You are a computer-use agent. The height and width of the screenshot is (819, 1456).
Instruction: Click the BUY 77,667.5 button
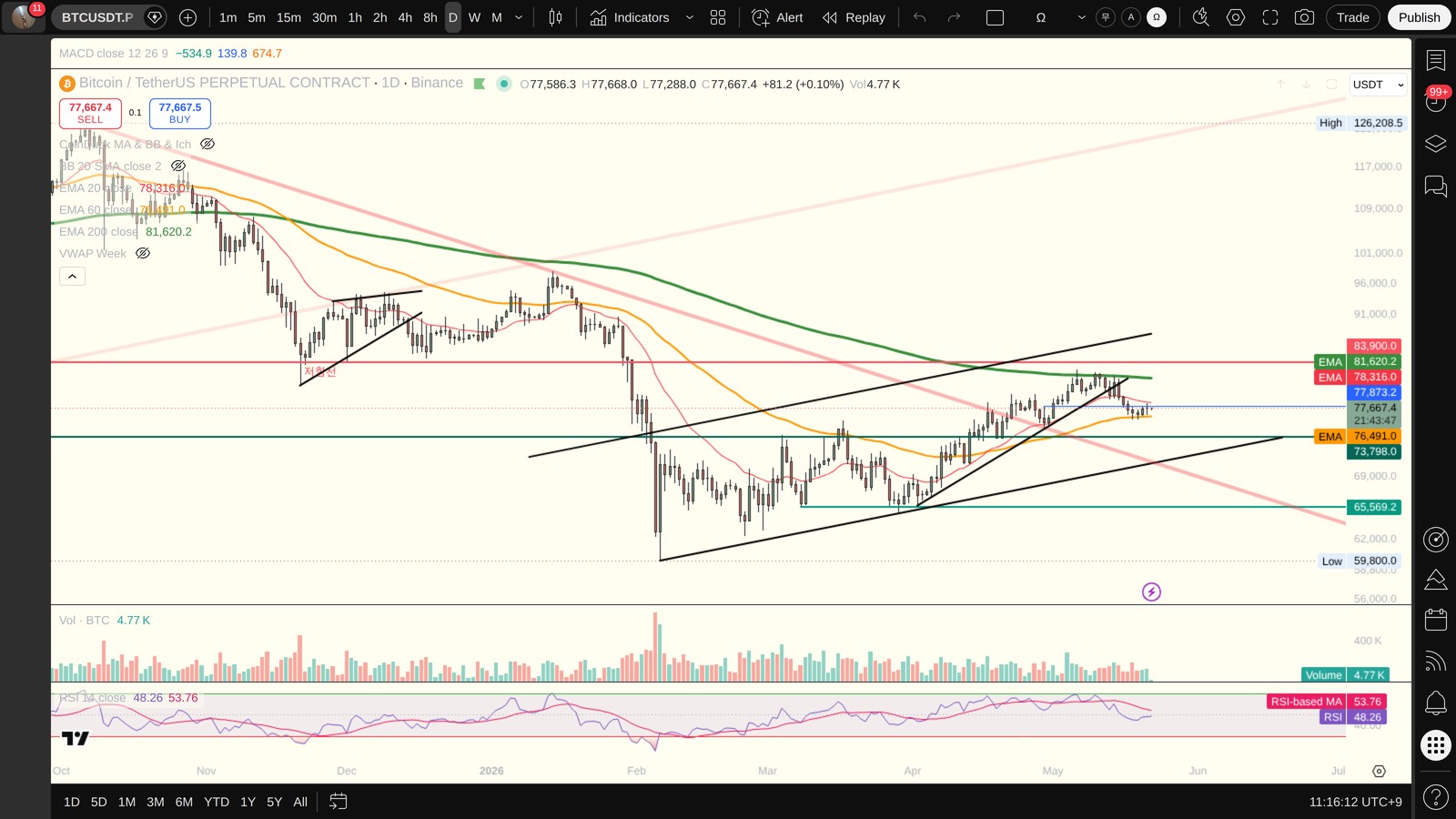click(x=180, y=113)
